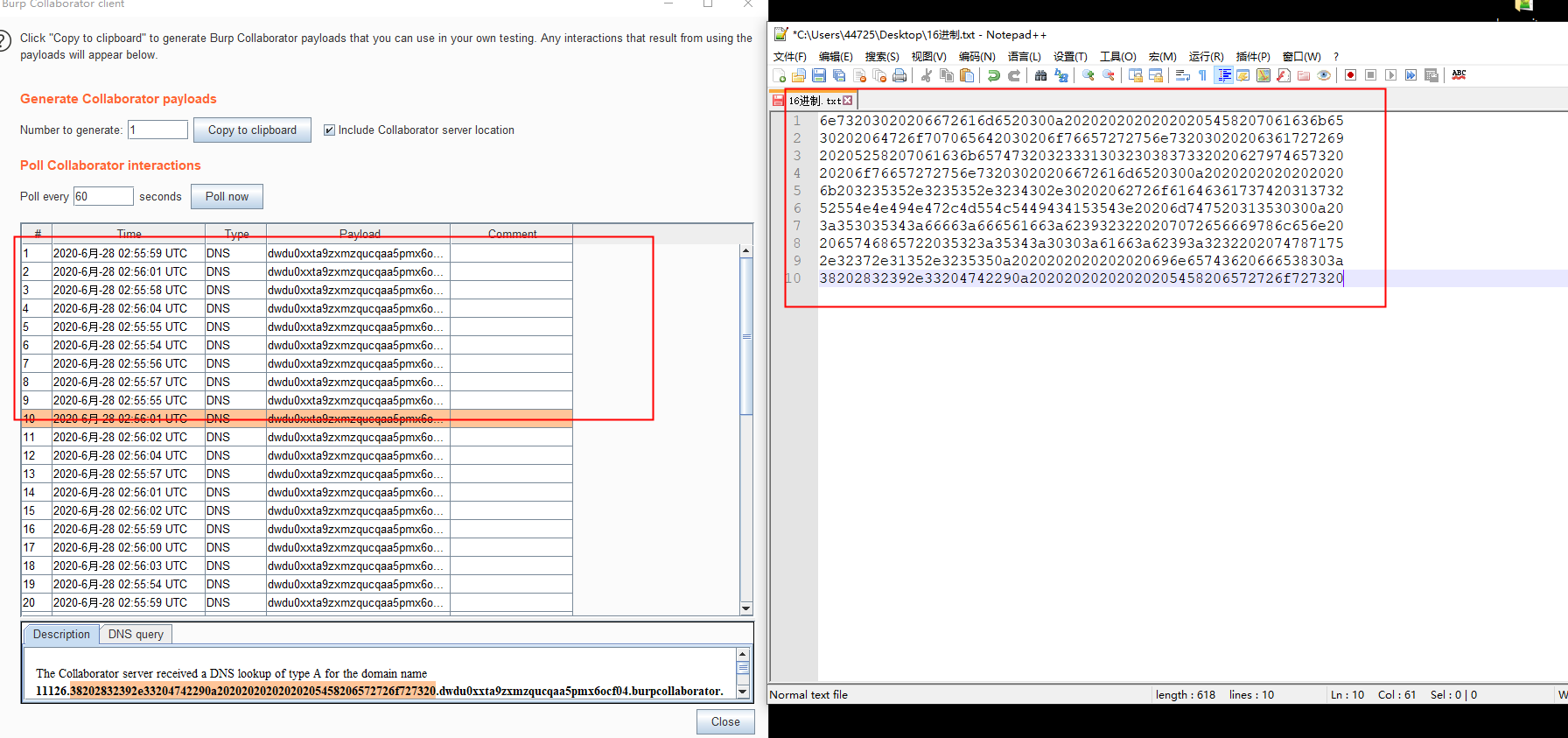Screen dimensions: 1568x738
Task: Select interaction row 1 at 02:55:59 UTC
Action: point(297,254)
